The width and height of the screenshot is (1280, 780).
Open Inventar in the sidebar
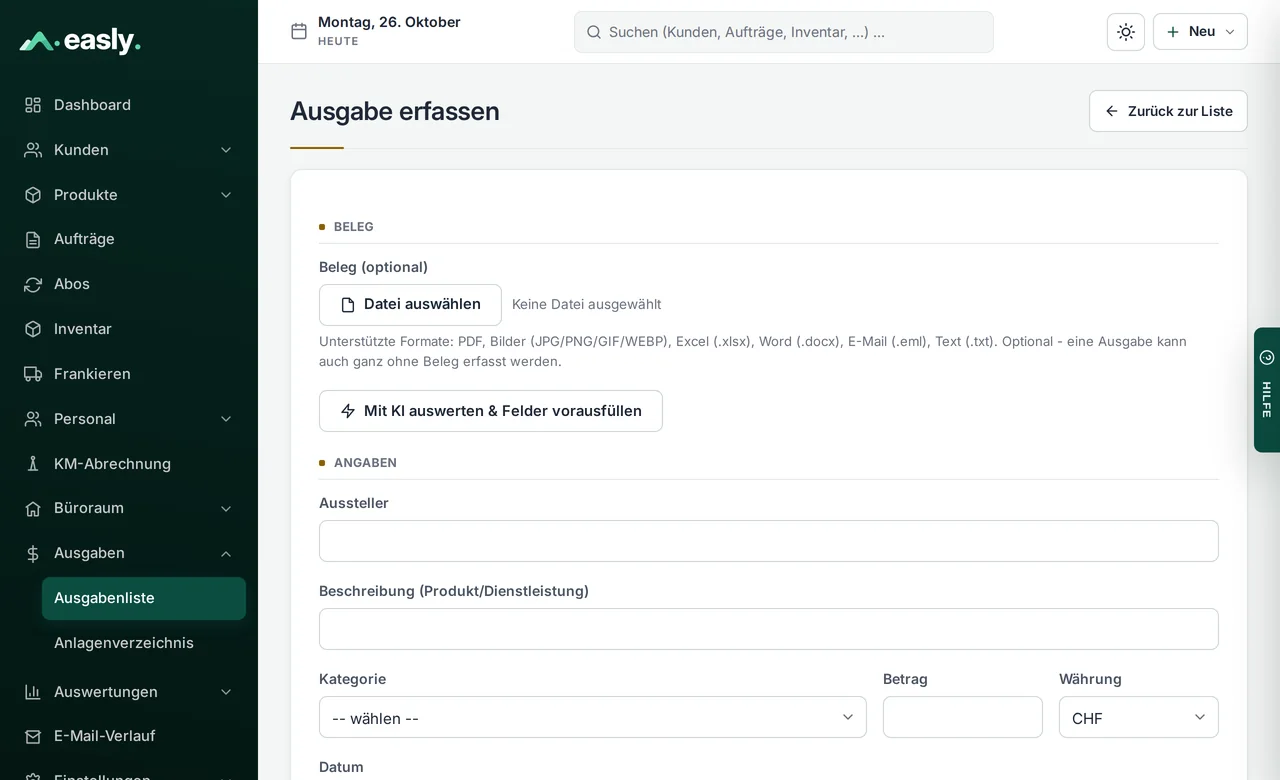pos(129,329)
